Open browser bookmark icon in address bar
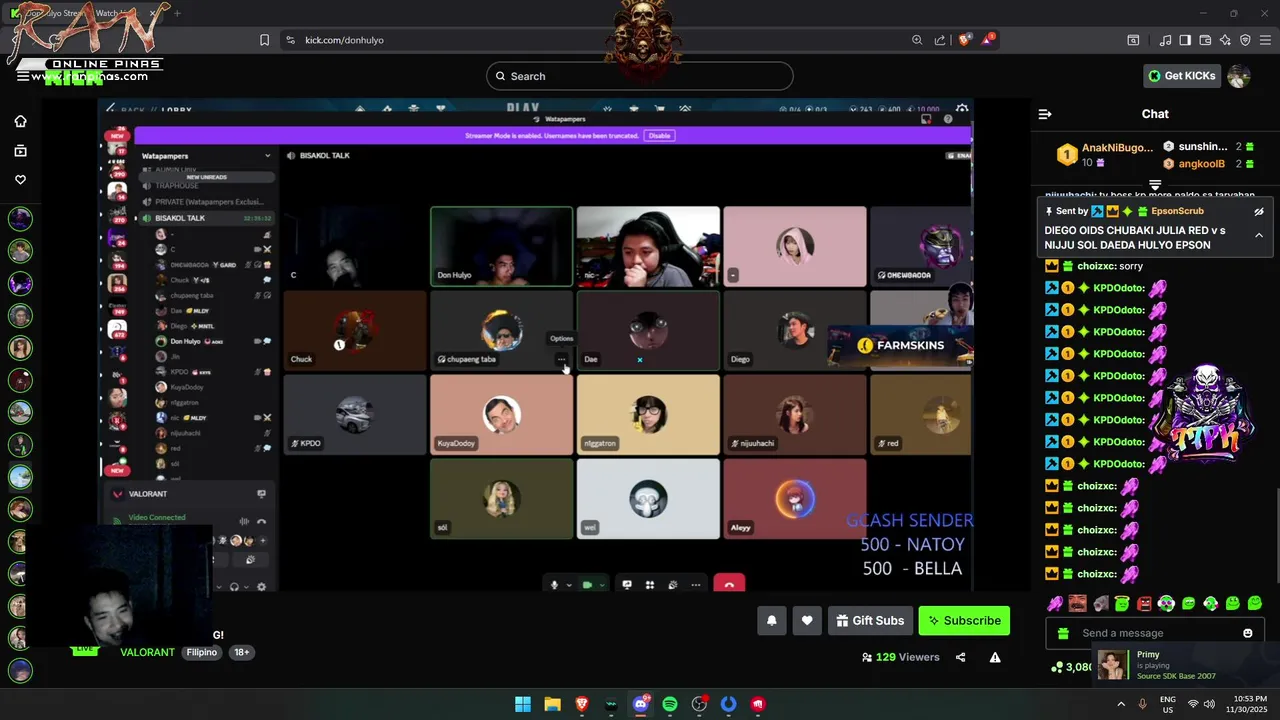The height and width of the screenshot is (720, 1280). (264, 40)
